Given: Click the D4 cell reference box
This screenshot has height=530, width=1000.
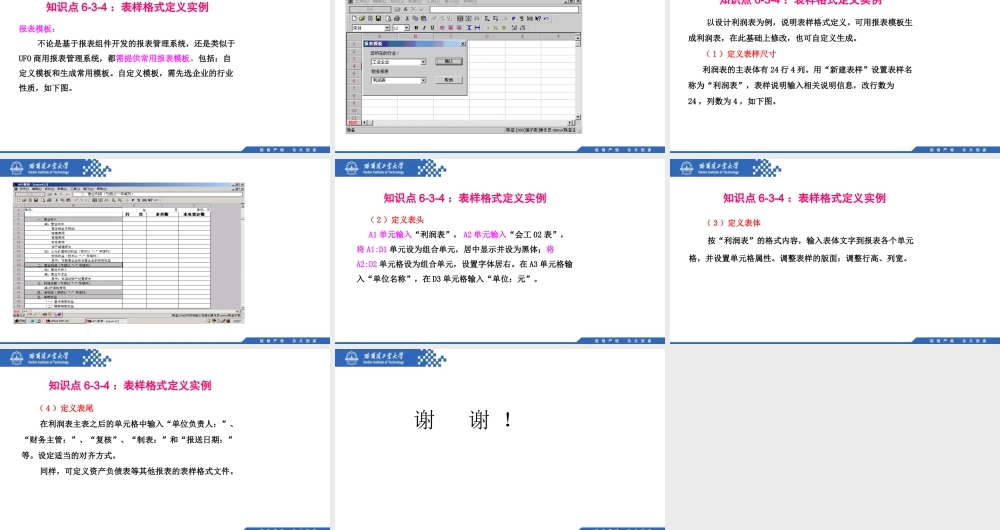Looking at the screenshot, I should (x=370, y=10).
